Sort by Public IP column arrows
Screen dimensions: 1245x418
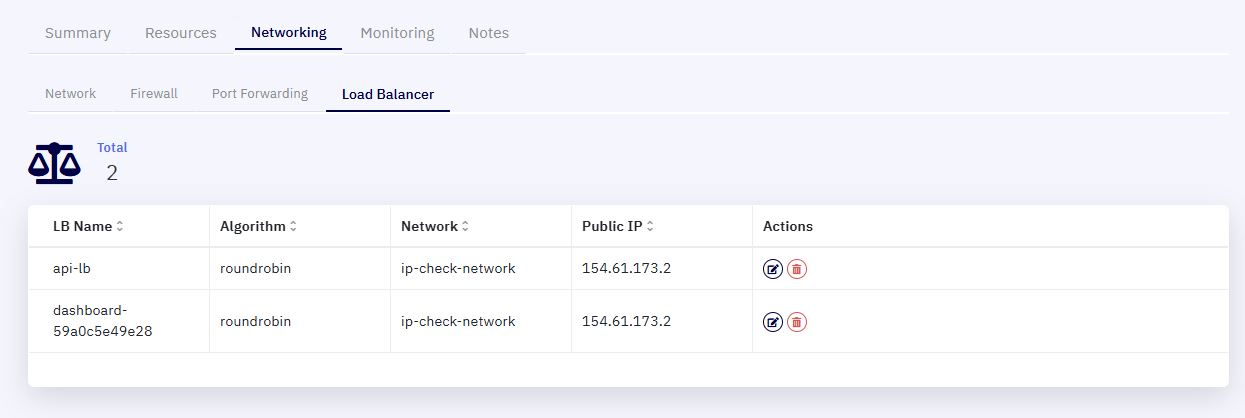pyautogui.click(x=650, y=227)
